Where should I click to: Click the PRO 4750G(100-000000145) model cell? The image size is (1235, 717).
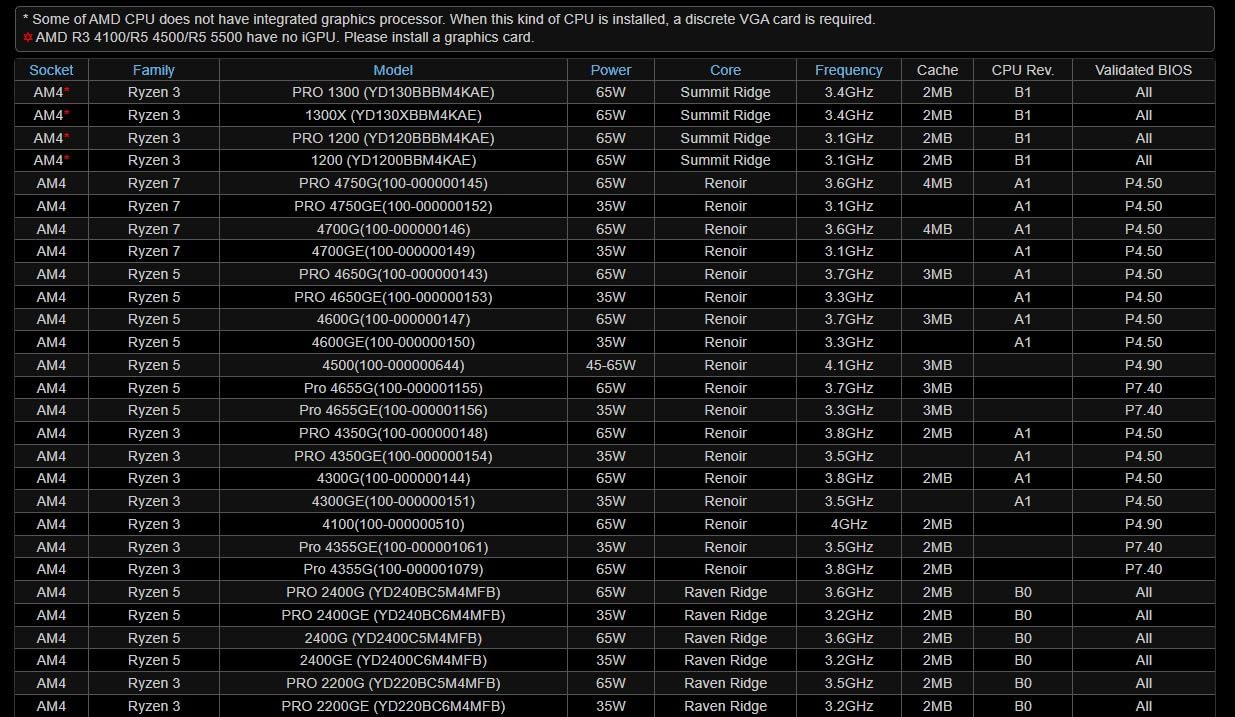coord(393,183)
